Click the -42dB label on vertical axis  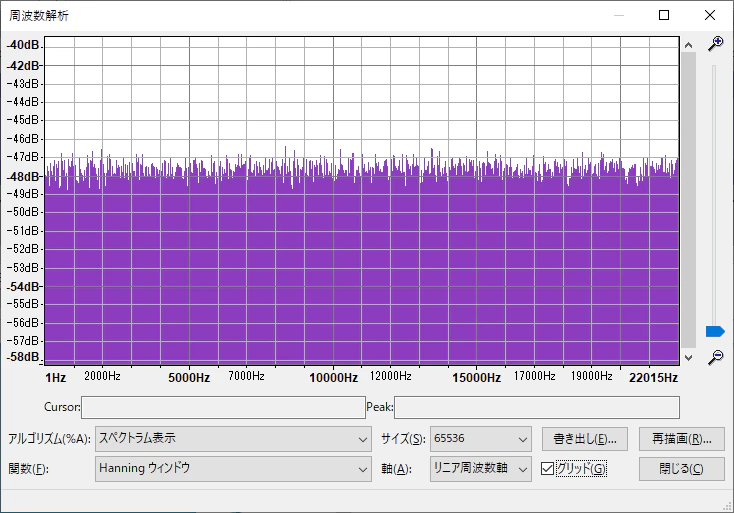tap(23, 66)
